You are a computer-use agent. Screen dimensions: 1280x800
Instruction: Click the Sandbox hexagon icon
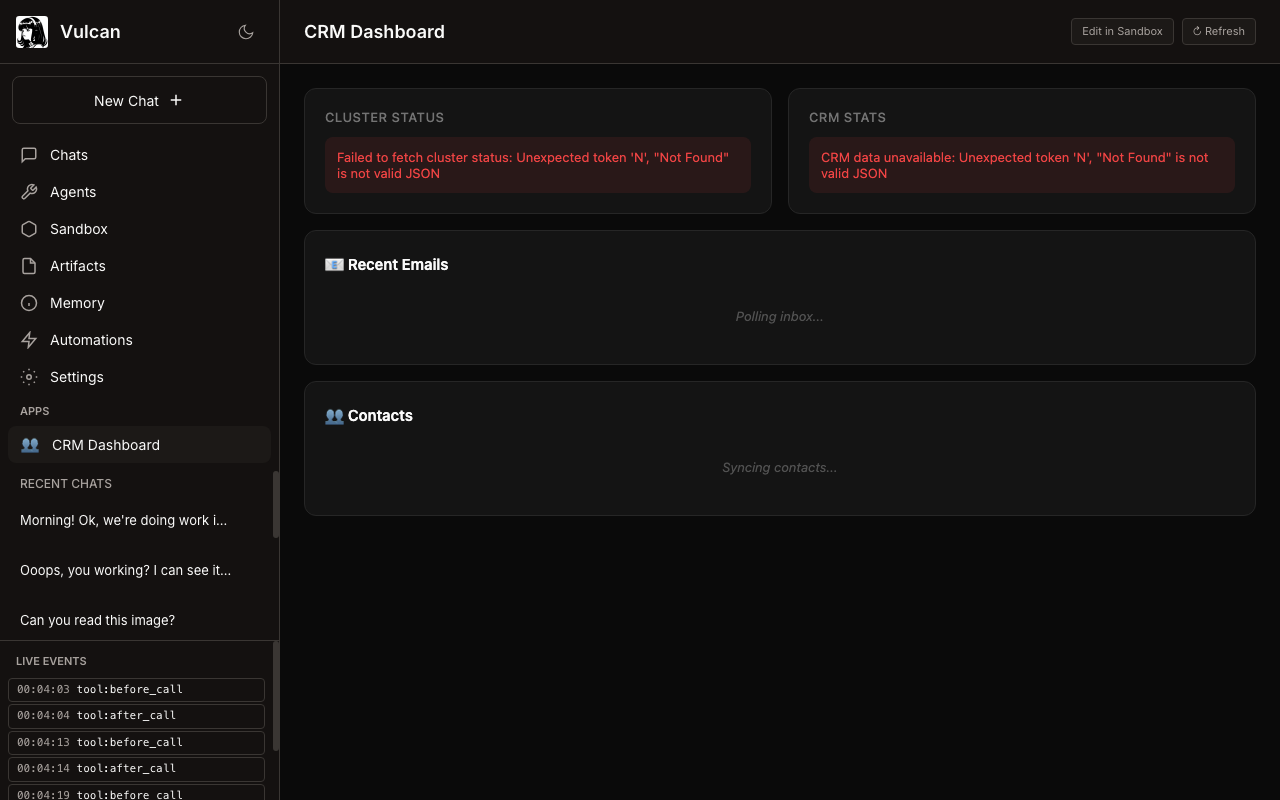point(29,229)
